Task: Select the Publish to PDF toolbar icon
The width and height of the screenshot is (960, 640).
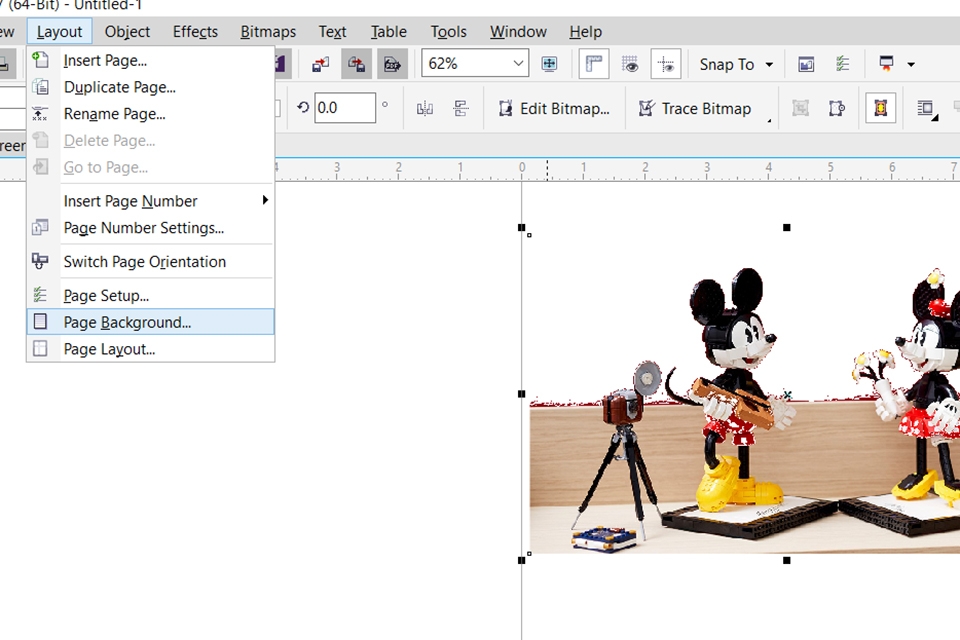Action: pos(392,63)
